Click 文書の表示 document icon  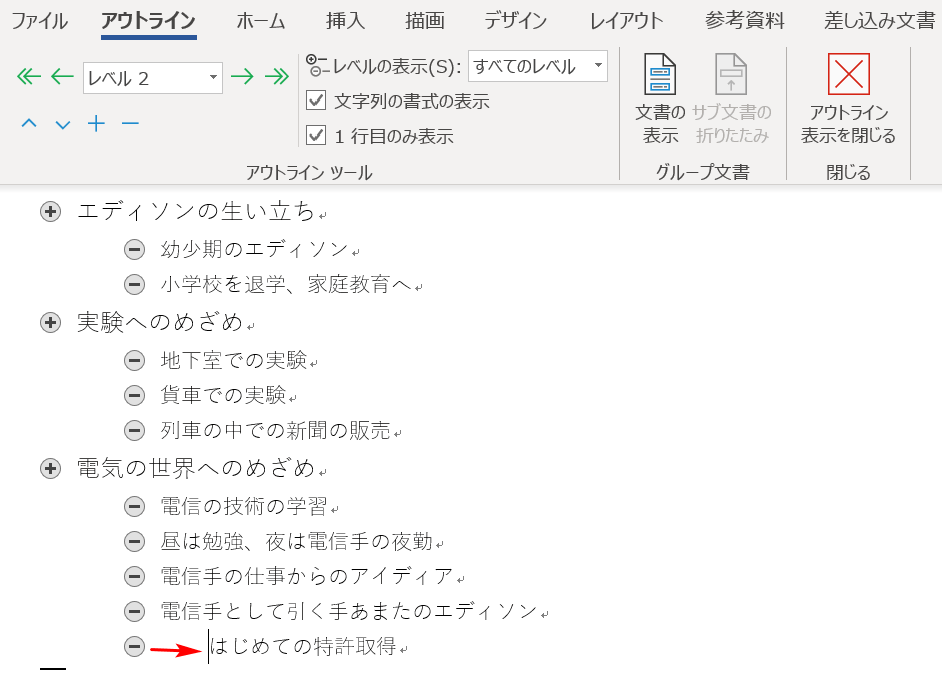pos(660,74)
